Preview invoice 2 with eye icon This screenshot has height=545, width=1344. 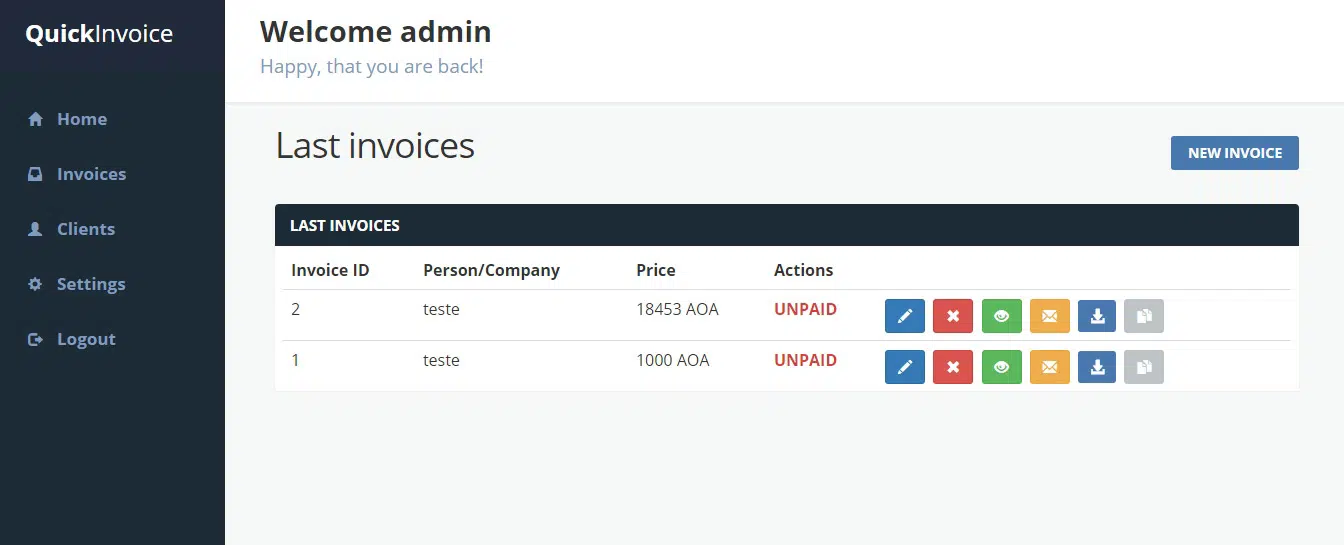[1001, 316]
